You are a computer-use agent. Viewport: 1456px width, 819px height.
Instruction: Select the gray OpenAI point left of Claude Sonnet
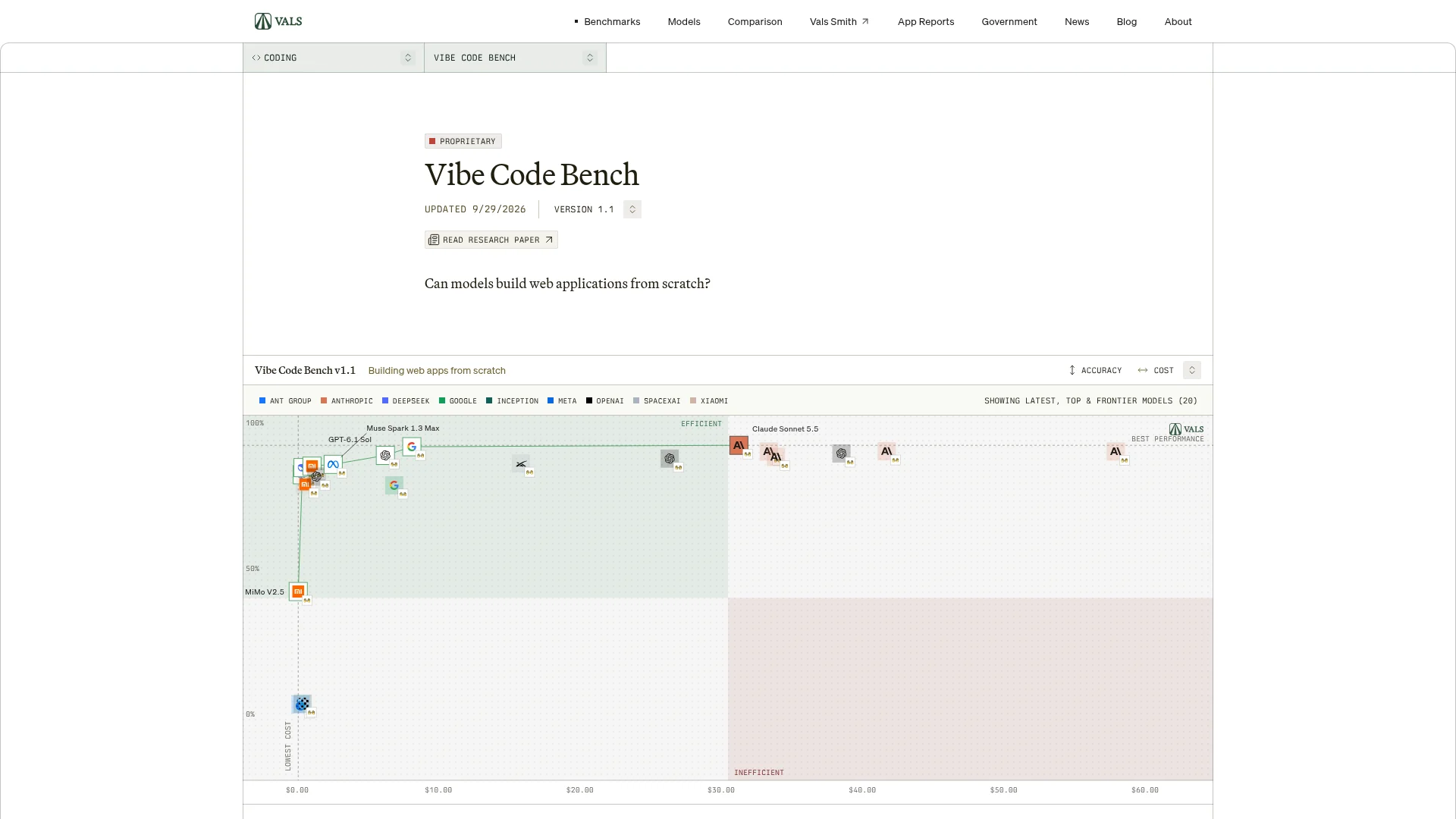pyautogui.click(x=670, y=459)
